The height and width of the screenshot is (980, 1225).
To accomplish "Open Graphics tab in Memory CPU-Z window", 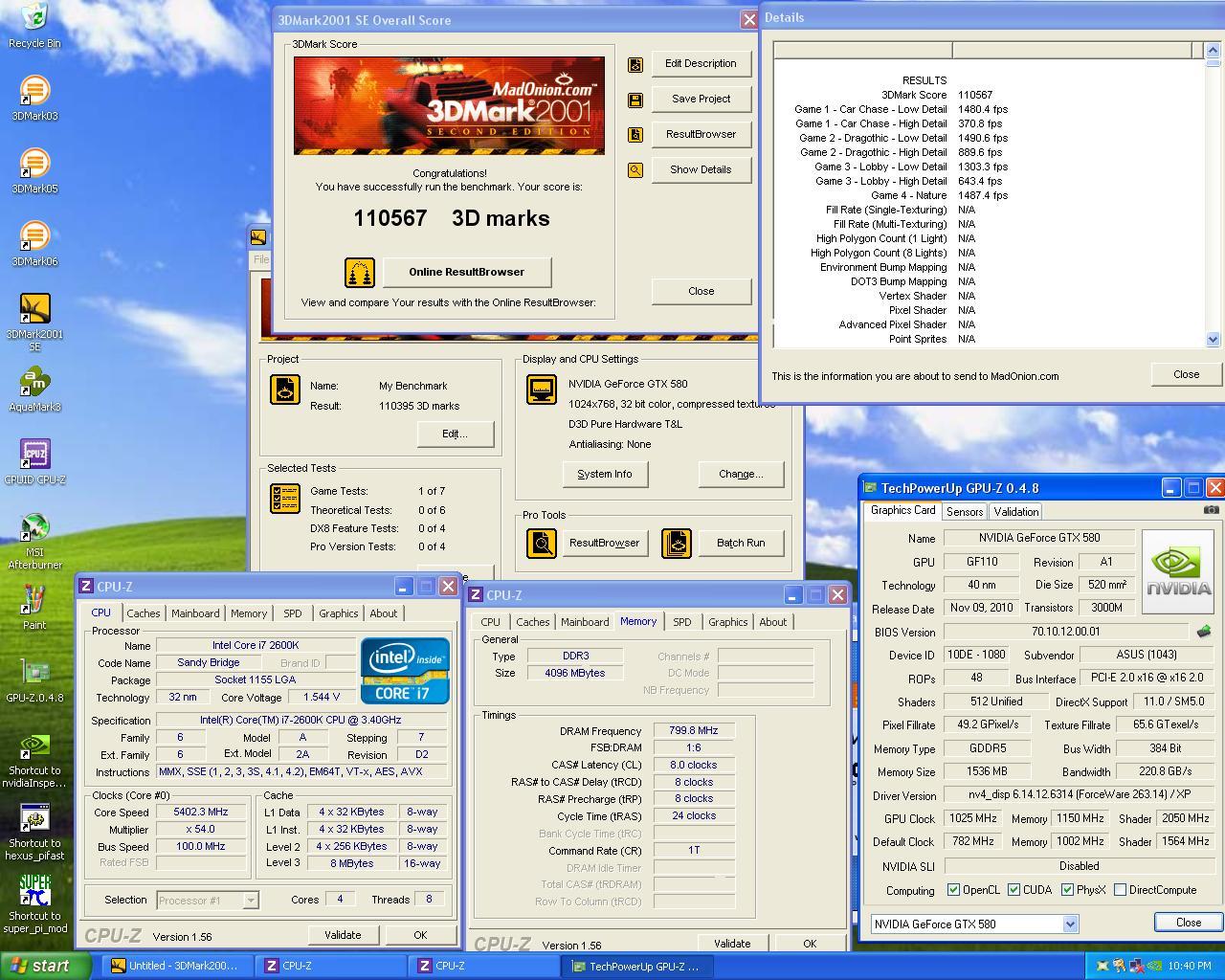I will [728, 622].
